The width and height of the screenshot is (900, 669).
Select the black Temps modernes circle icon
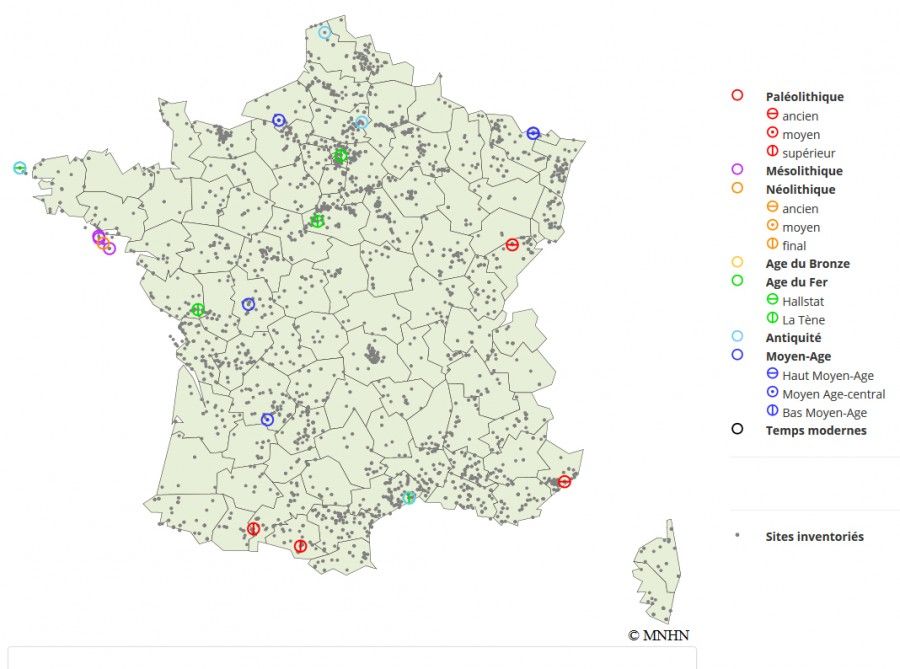point(737,430)
